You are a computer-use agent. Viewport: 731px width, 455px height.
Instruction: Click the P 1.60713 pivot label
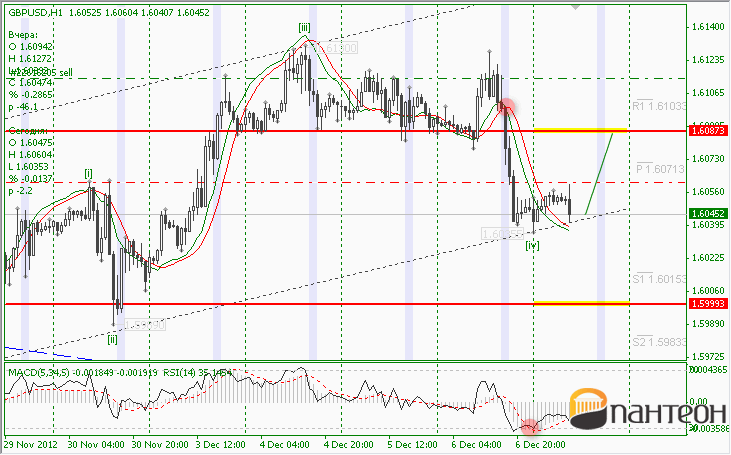pos(661,169)
